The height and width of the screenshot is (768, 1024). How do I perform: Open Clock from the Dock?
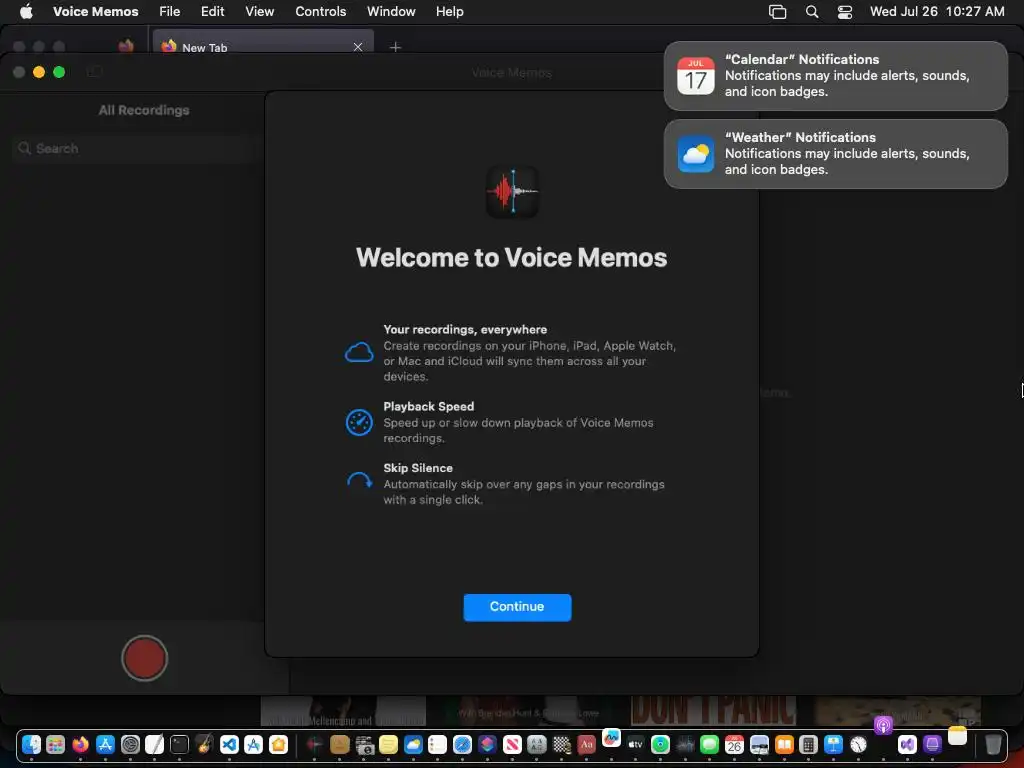click(858, 744)
